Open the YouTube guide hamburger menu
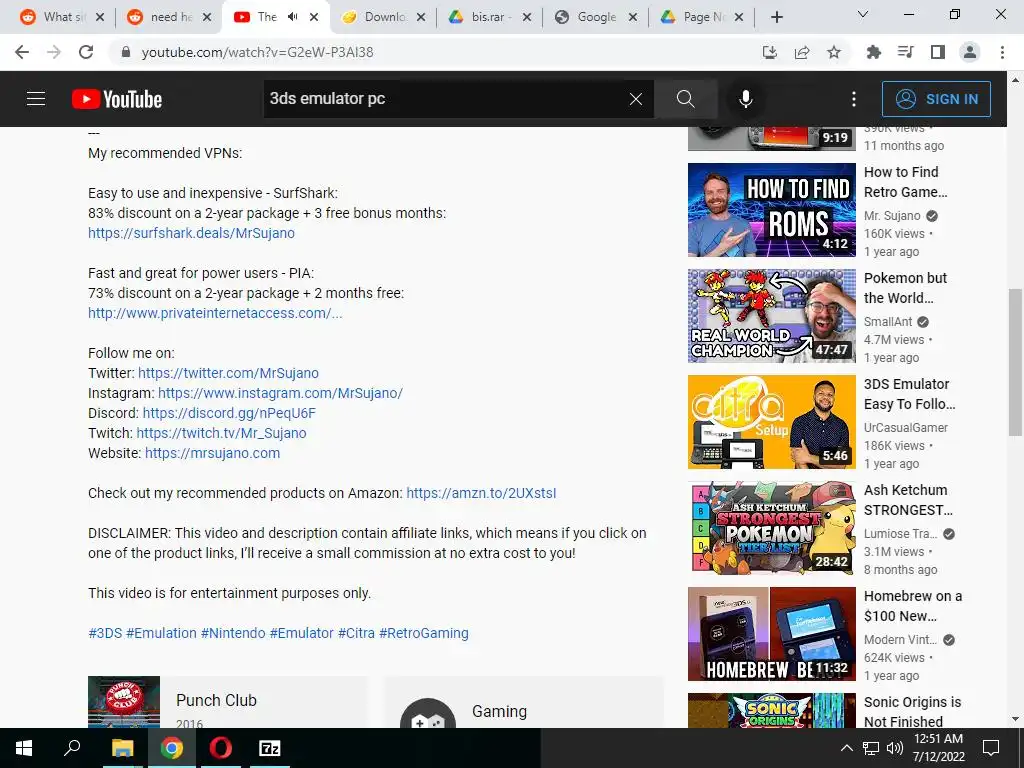Image resolution: width=1024 pixels, height=768 pixels. 36,99
